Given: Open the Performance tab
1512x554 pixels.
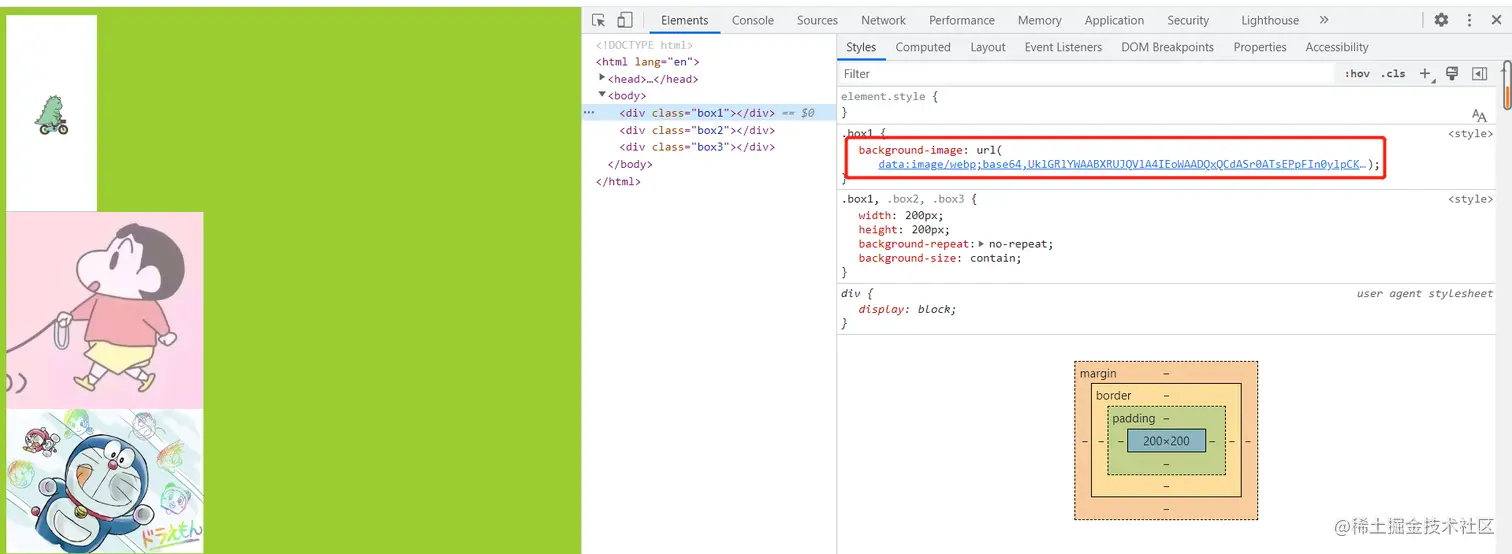Looking at the screenshot, I should click(962, 20).
